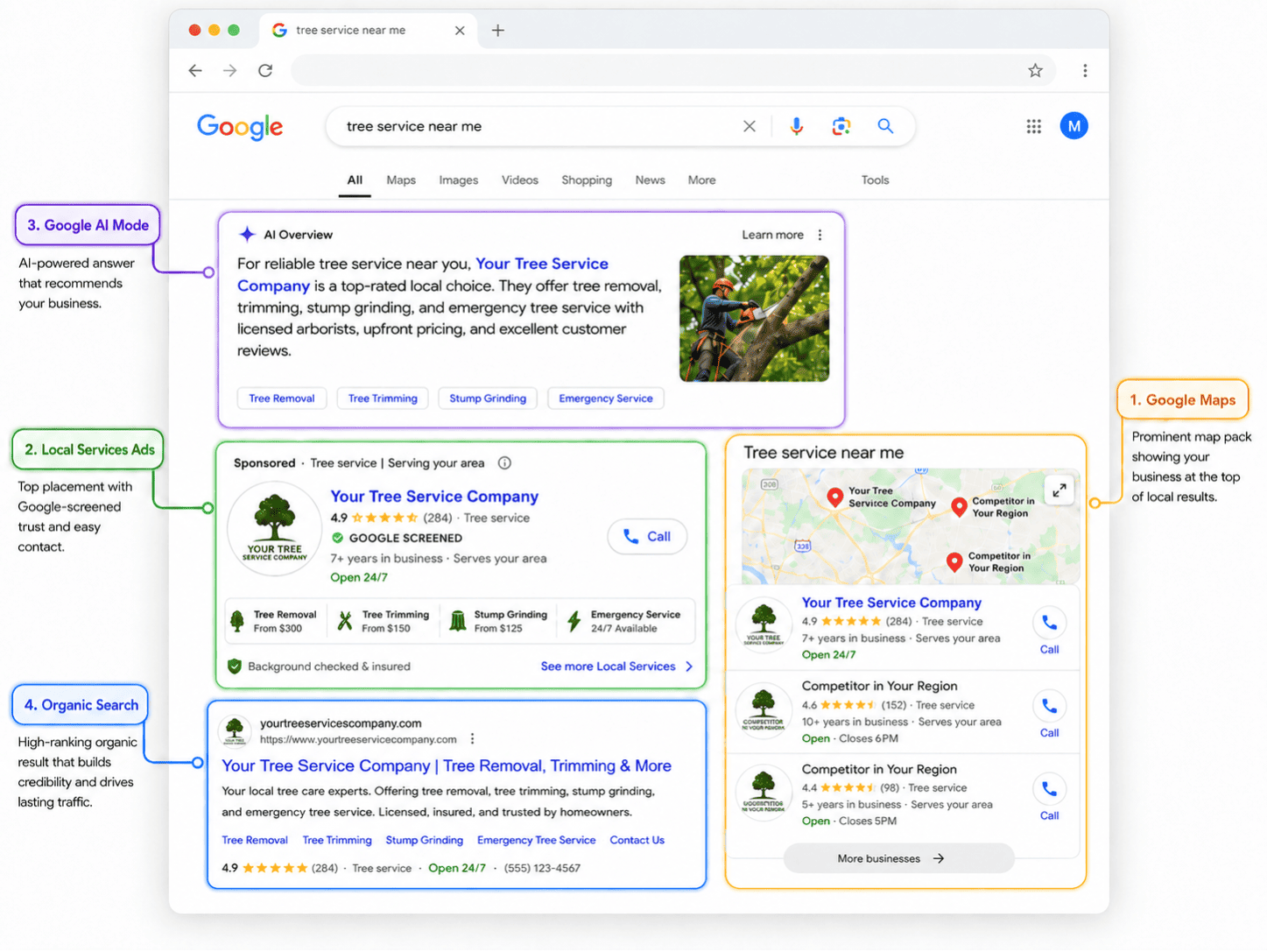Open the organic Tree Removal sitelink
1267x952 pixels.
point(255,841)
